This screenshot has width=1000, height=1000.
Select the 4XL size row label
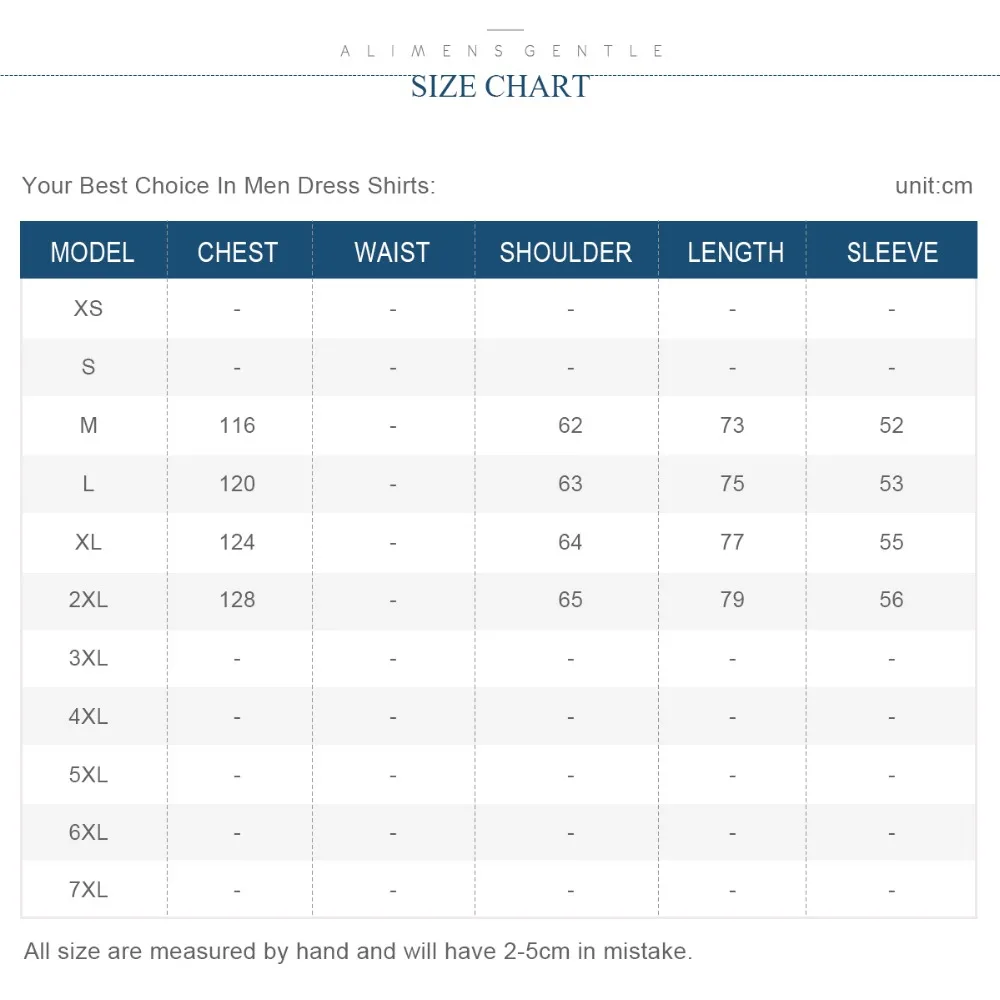point(88,716)
